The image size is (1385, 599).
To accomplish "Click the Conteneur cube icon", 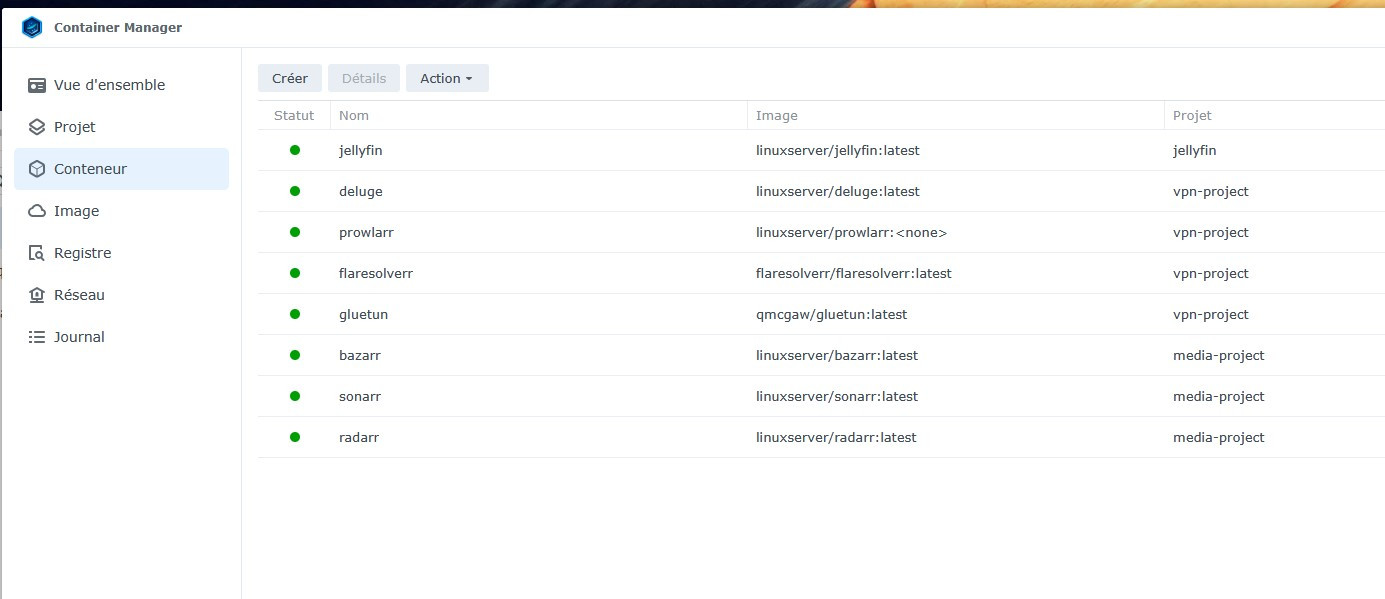I will pos(37,169).
